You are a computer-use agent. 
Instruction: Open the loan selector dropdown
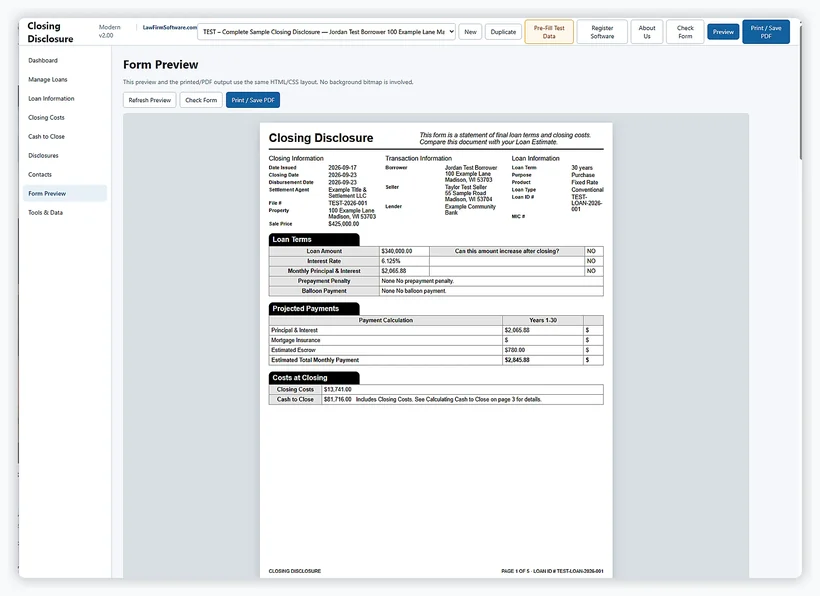coord(326,32)
